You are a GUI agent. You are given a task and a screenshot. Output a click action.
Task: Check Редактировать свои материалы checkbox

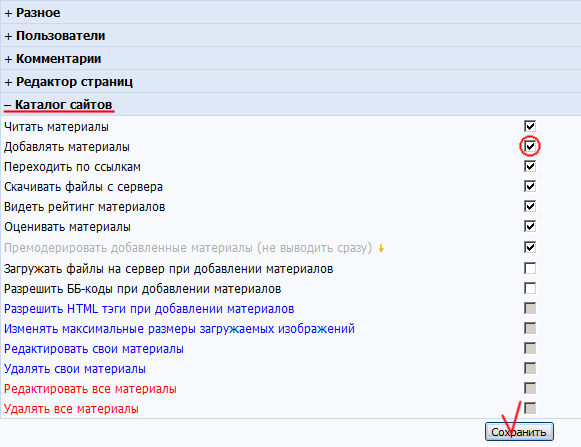tap(530, 348)
